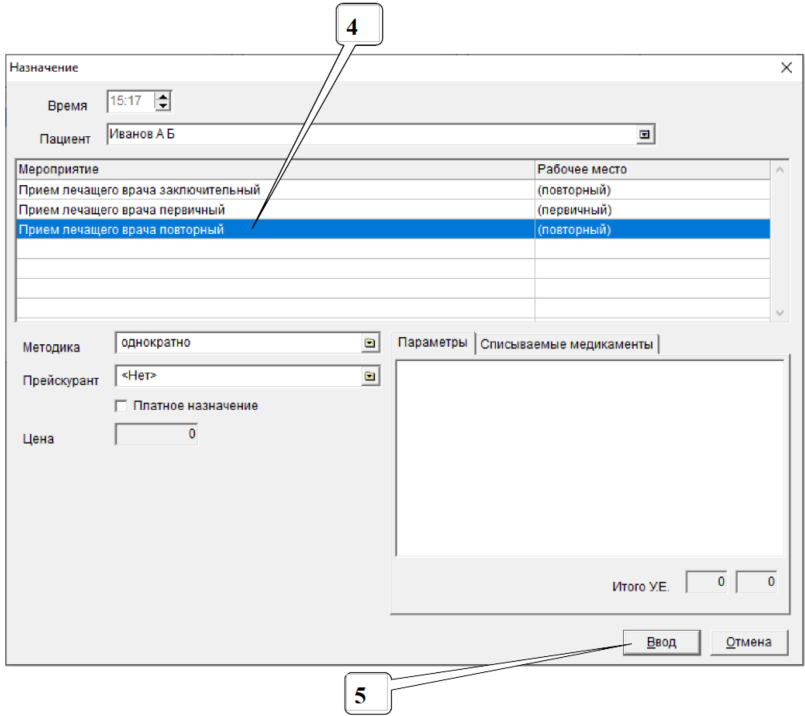Viewport: 805px width, 716px height.
Task: Click the event list scrollbar down arrow
Action: click(x=780, y=312)
